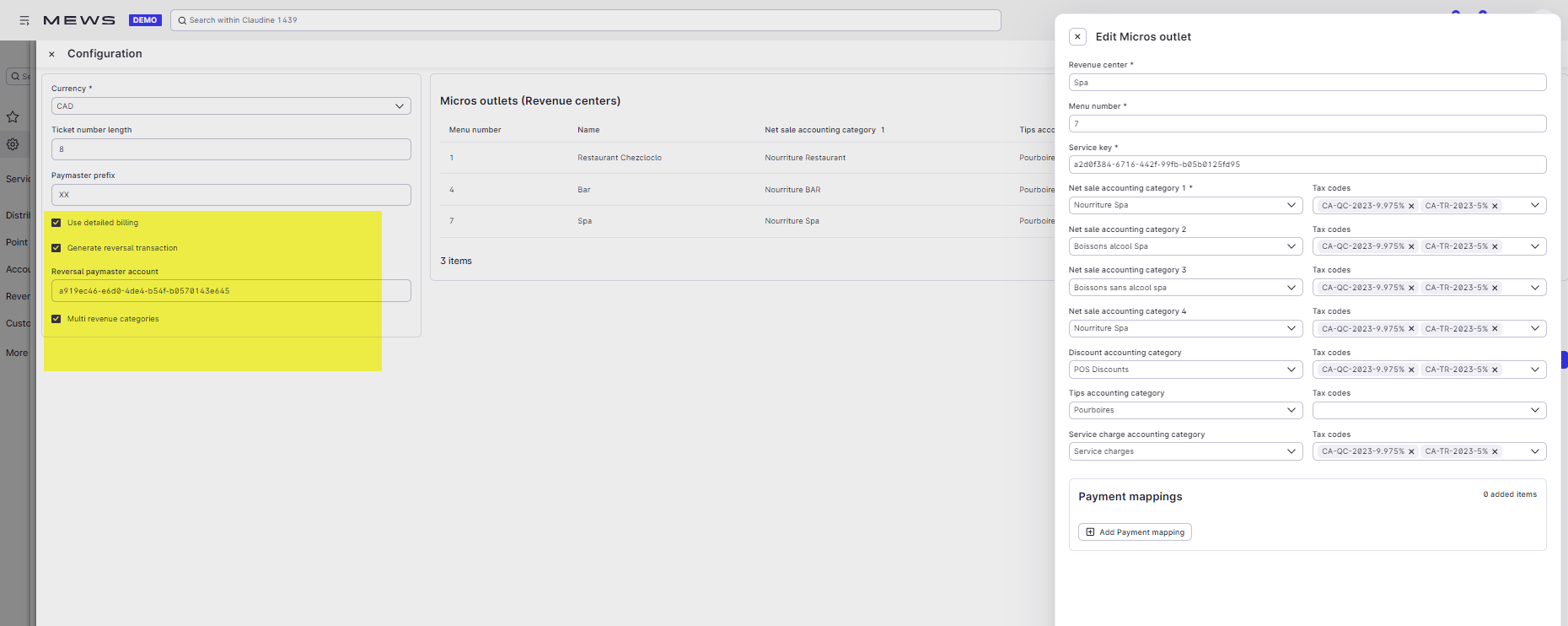Remove CA-QC-2023-9.975% tag from category 1 tax codes
Screen dimensions: 1568x626
pyautogui.click(x=1411, y=206)
